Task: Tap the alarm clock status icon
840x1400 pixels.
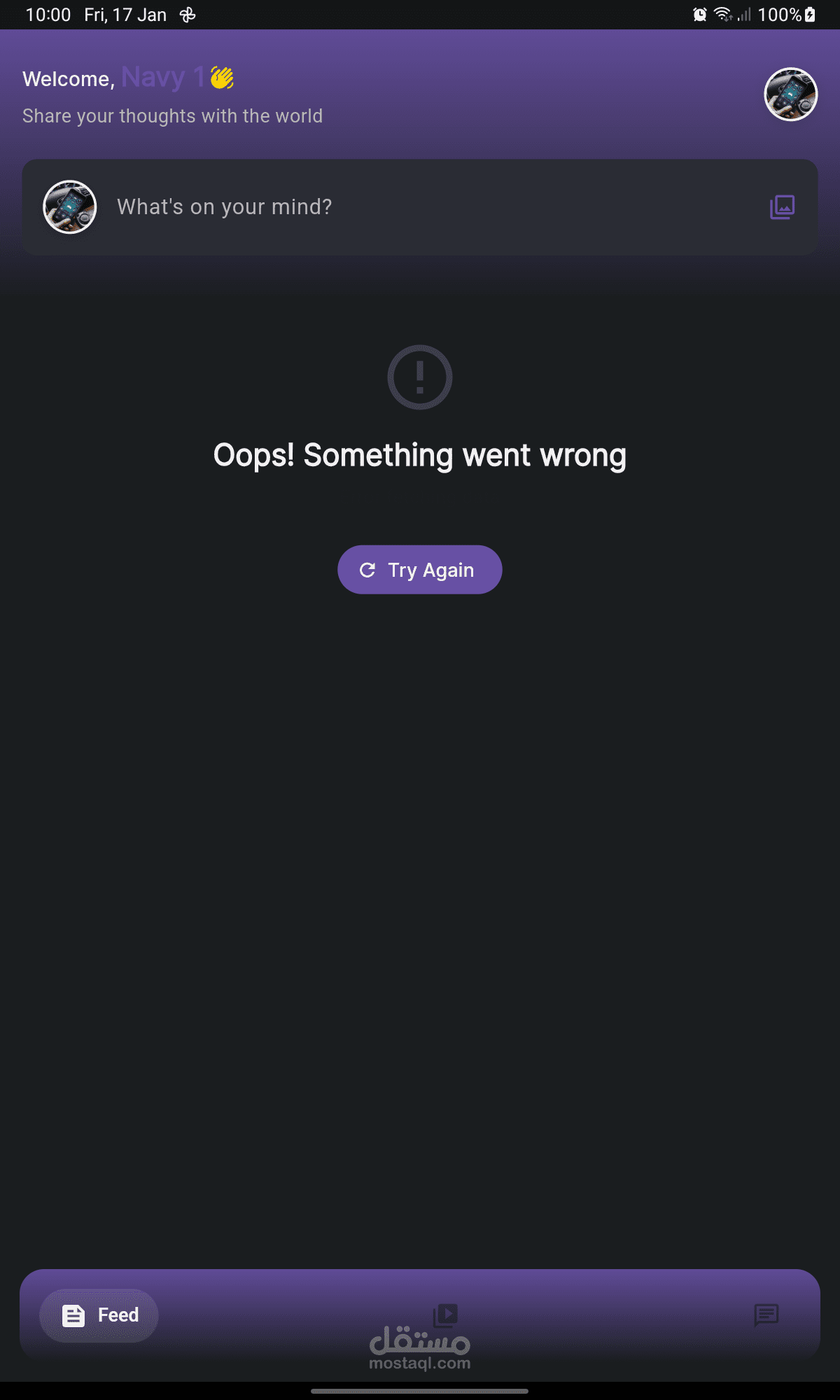Action: coord(699,15)
